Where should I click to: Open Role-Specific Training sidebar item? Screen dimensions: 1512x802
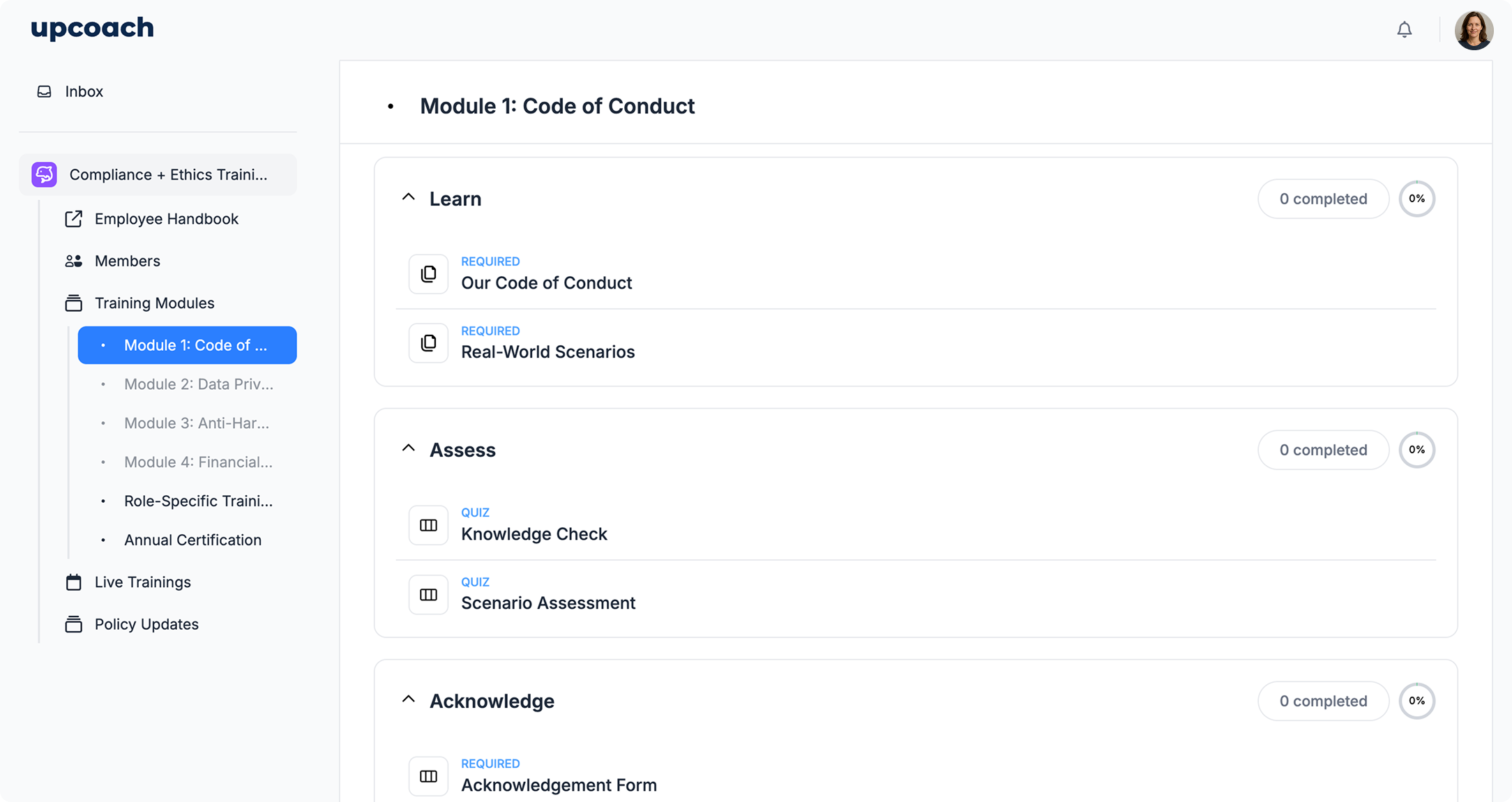(198, 501)
